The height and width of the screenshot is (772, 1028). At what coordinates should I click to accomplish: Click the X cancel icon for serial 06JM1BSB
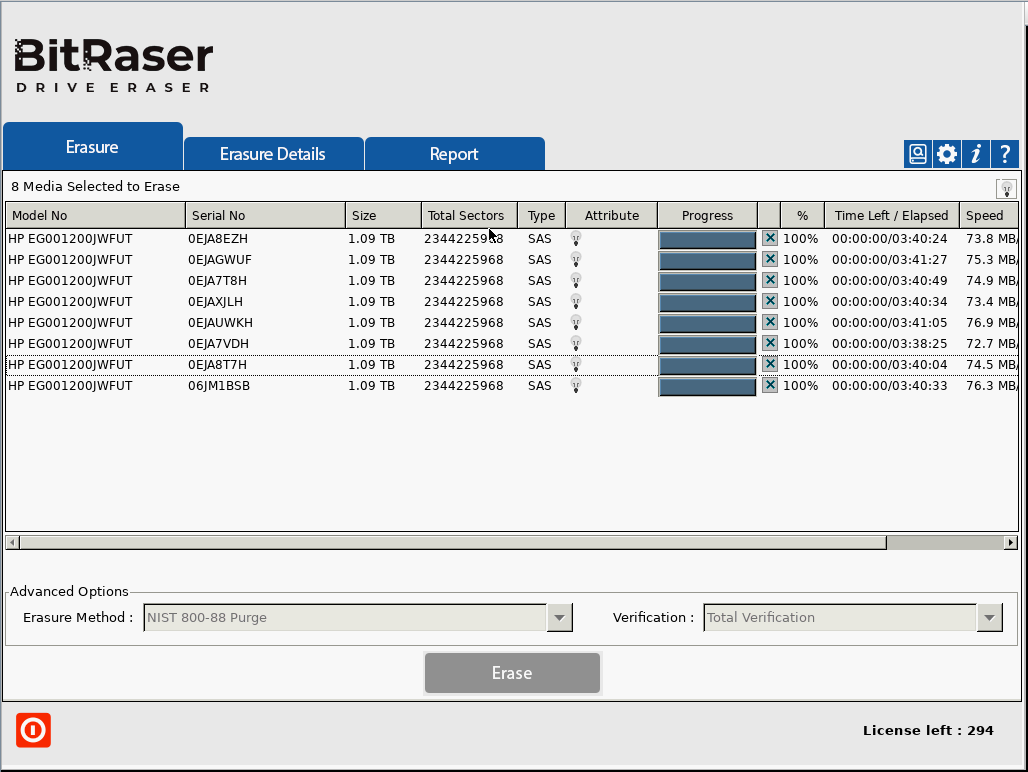pyautogui.click(x=770, y=385)
